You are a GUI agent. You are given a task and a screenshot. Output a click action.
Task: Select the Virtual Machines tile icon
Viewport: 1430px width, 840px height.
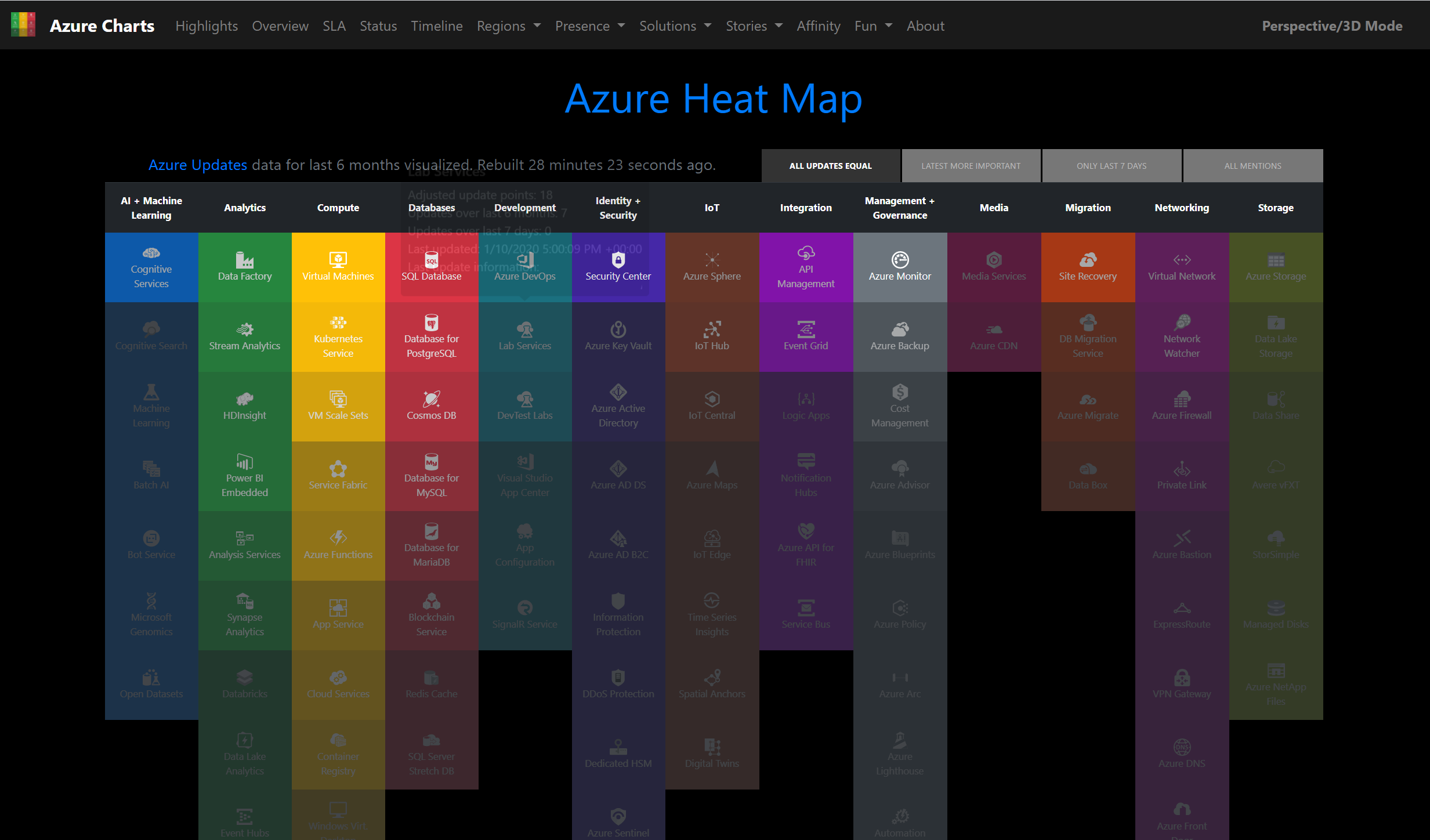[338, 259]
